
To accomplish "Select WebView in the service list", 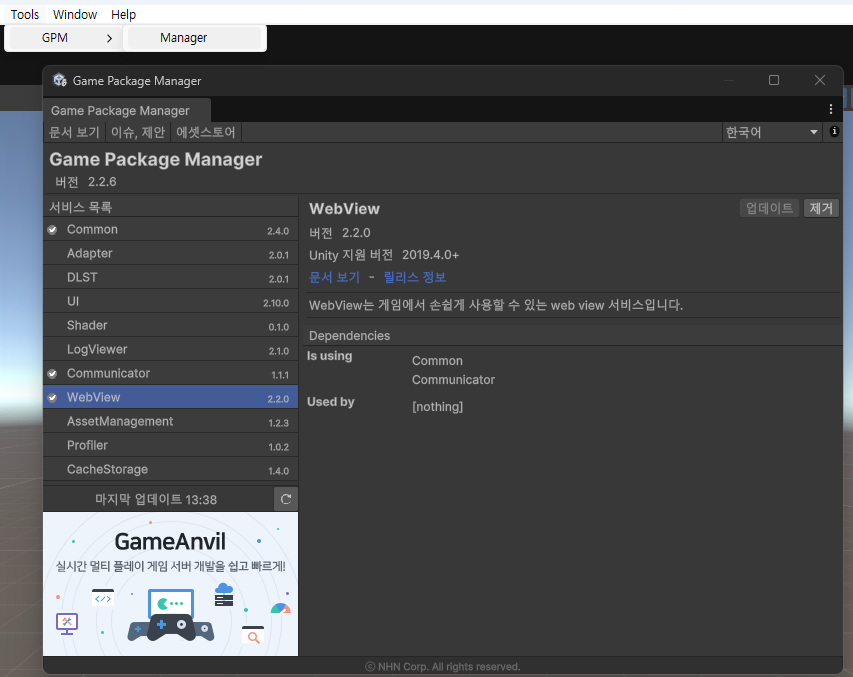I will [170, 397].
